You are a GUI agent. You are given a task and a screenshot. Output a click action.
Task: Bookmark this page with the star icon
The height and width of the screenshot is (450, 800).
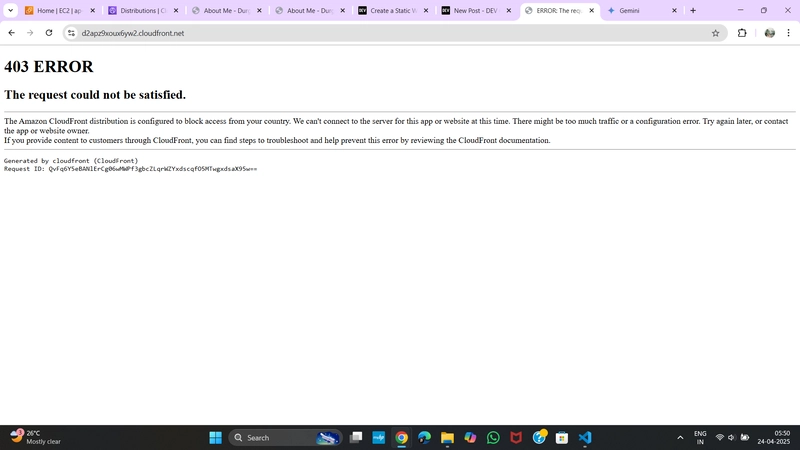point(715,33)
